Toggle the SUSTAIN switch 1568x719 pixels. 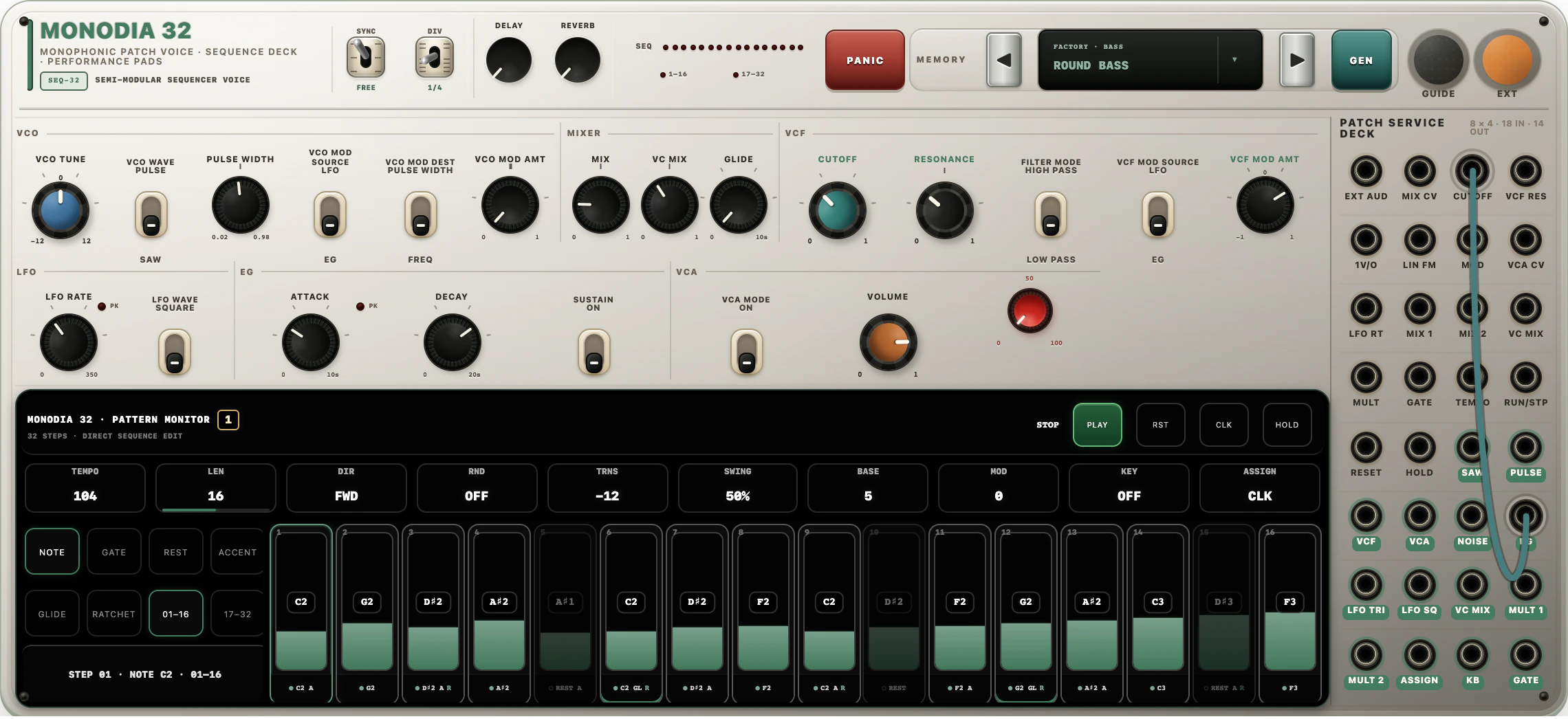[594, 352]
